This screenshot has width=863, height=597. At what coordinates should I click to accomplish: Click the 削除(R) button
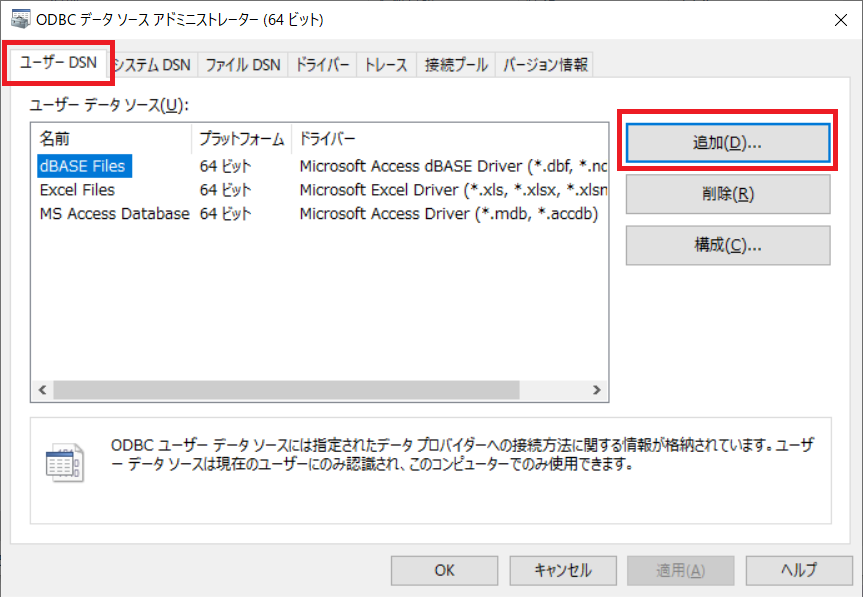(x=728, y=194)
